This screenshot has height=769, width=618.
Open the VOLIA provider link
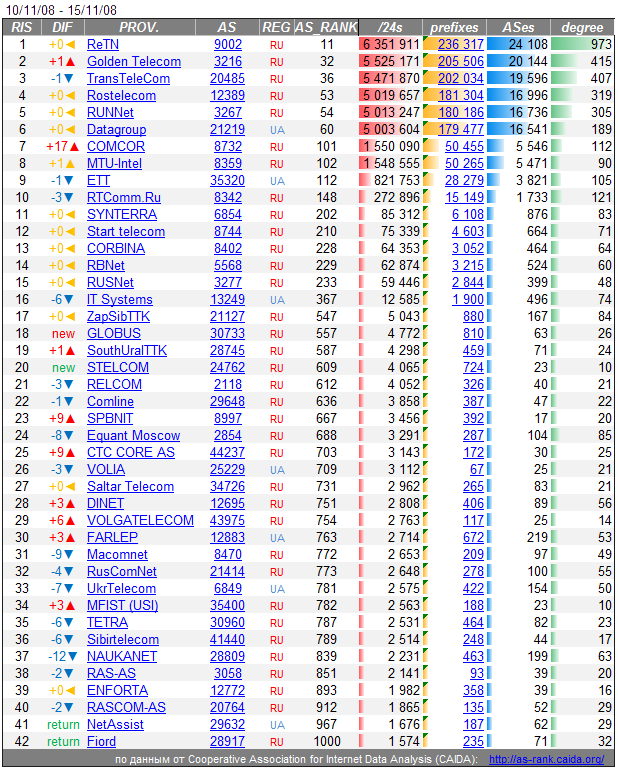click(106, 470)
